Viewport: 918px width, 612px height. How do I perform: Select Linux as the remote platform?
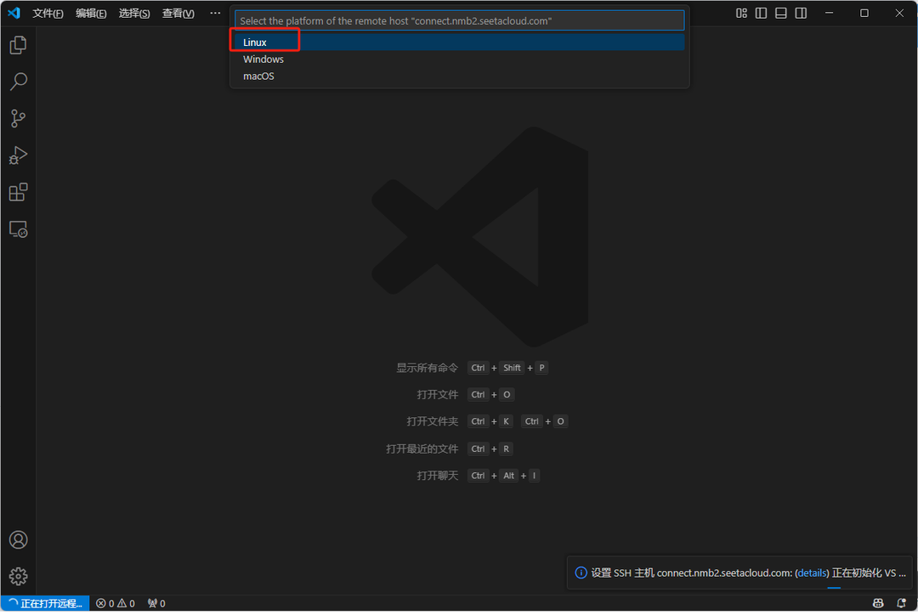click(x=459, y=42)
